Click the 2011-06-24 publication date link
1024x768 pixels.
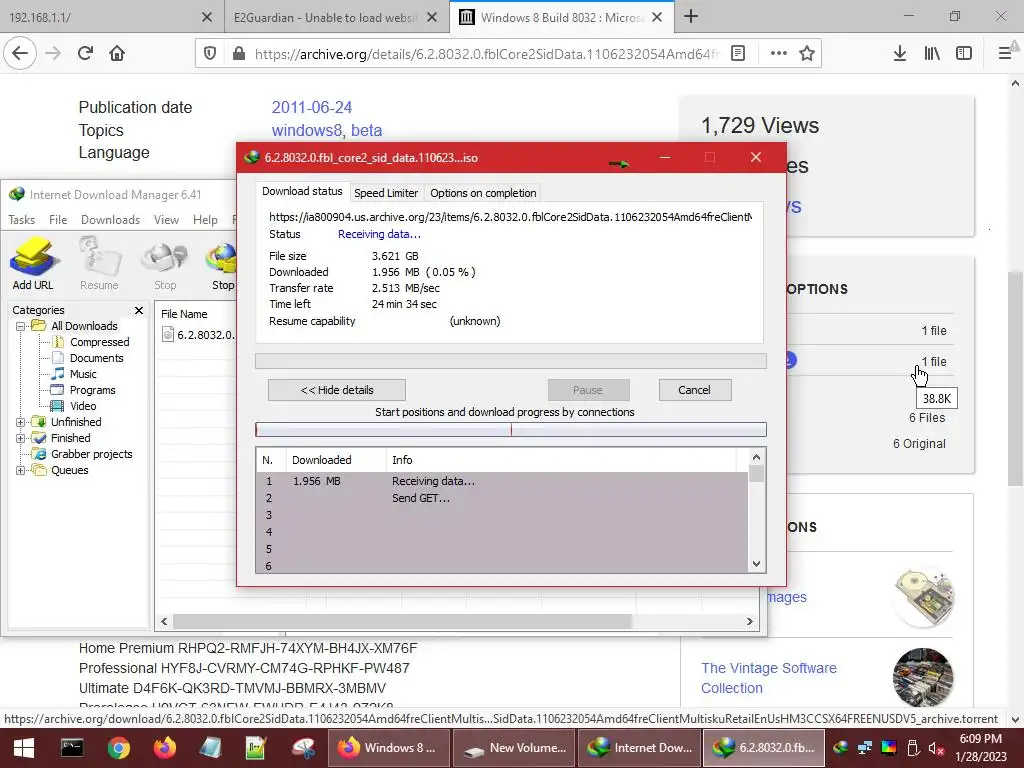tap(312, 107)
